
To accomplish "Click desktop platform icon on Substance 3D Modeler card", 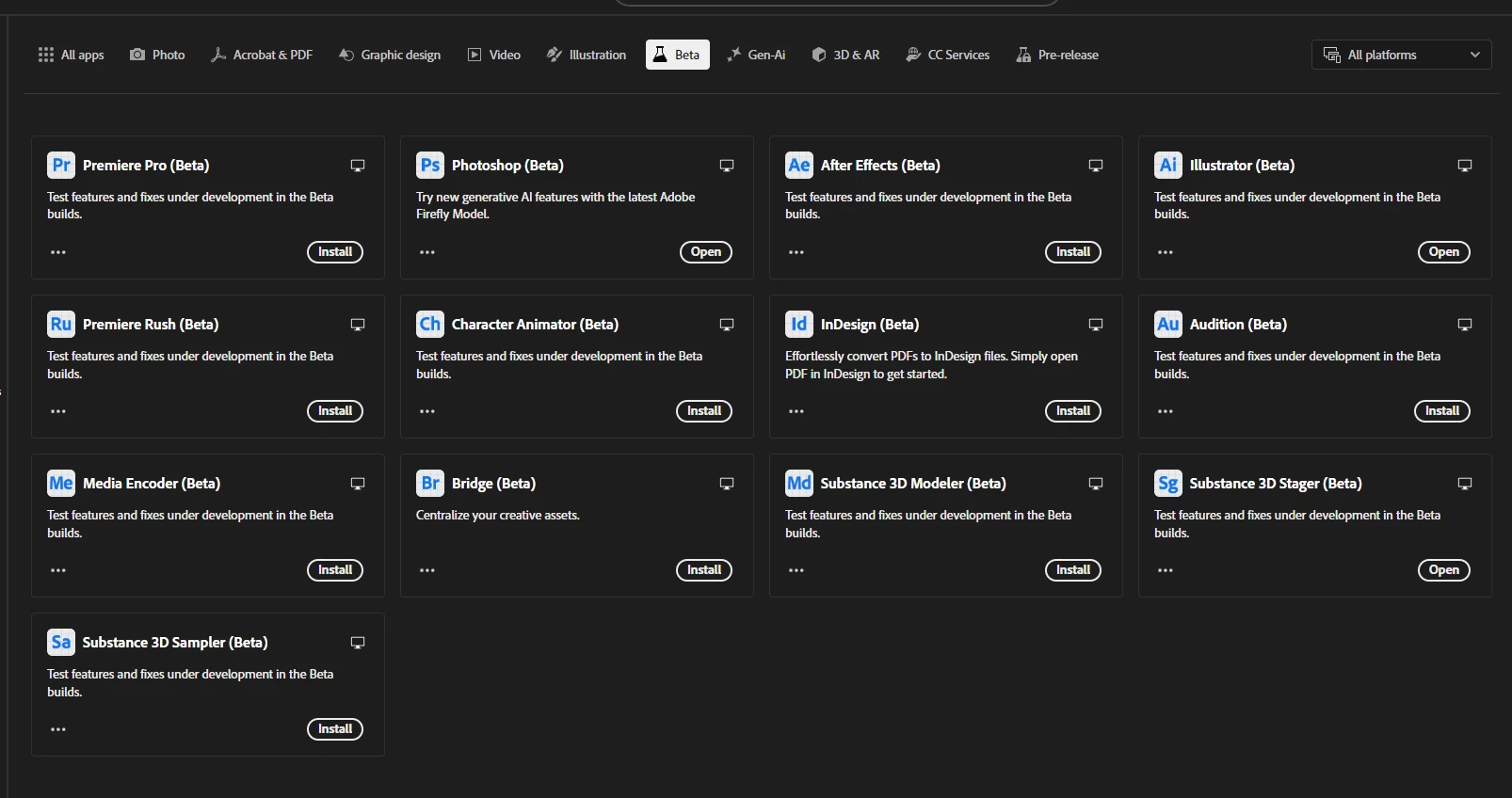I will (x=1096, y=484).
